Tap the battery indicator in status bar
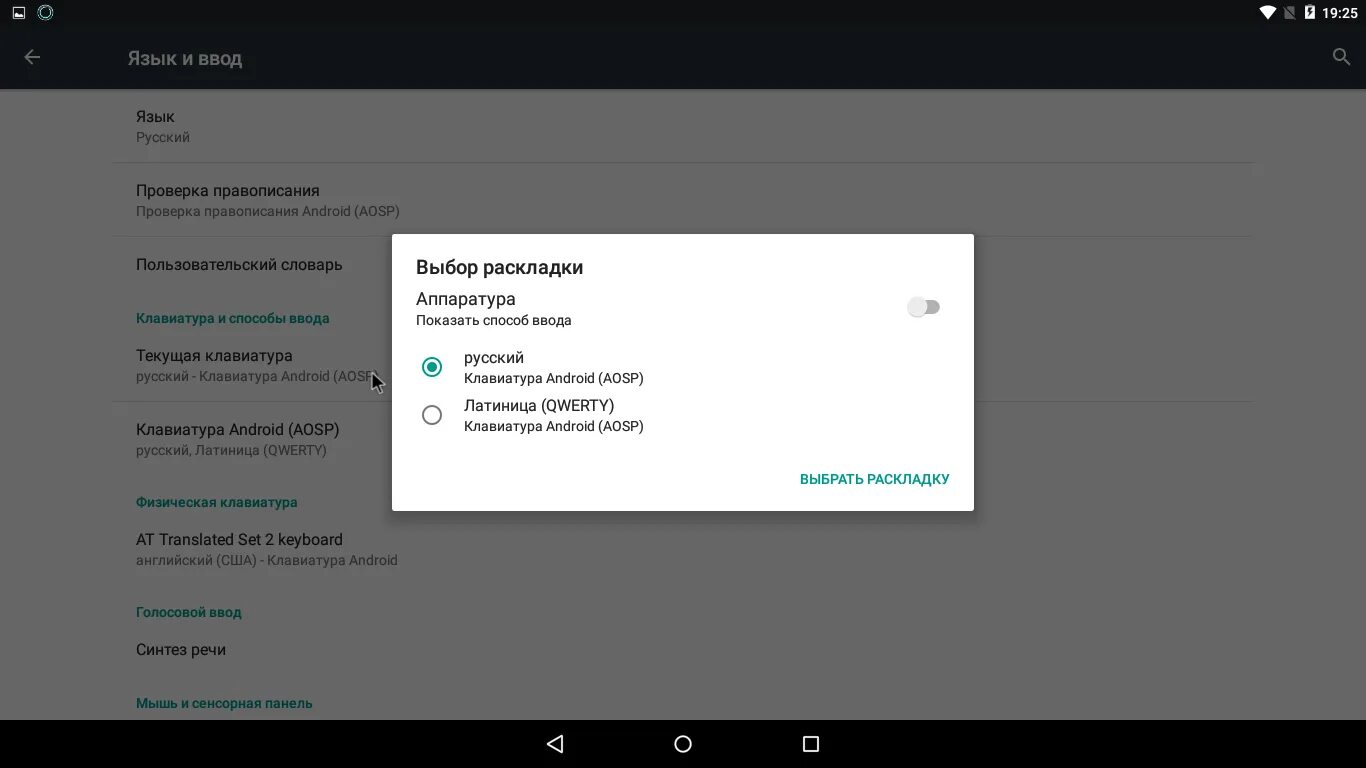Image resolution: width=1366 pixels, height=768 pixels. (1311, 12)
